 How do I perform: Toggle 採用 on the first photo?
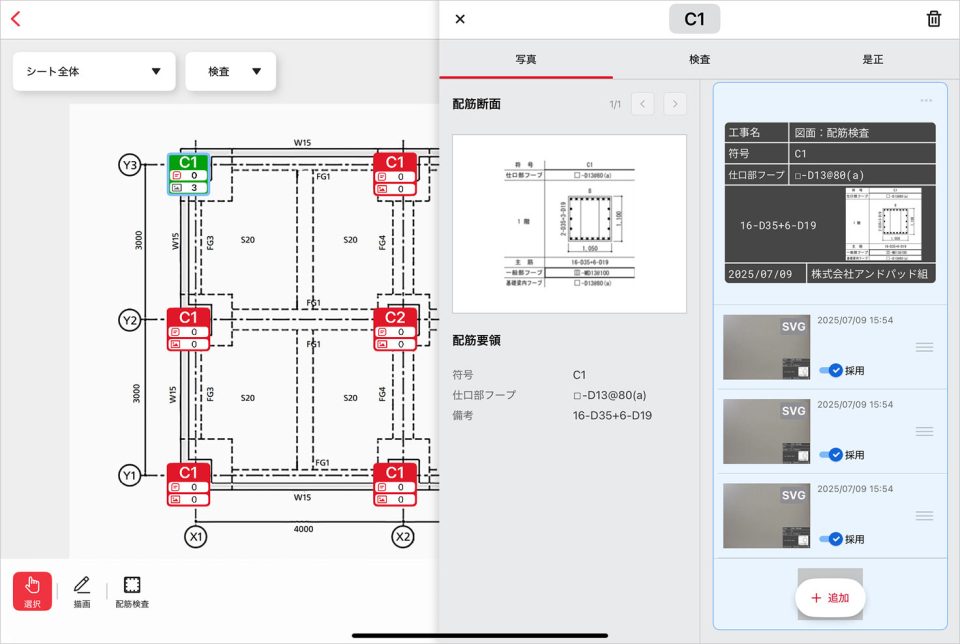[x=832, y=370]
